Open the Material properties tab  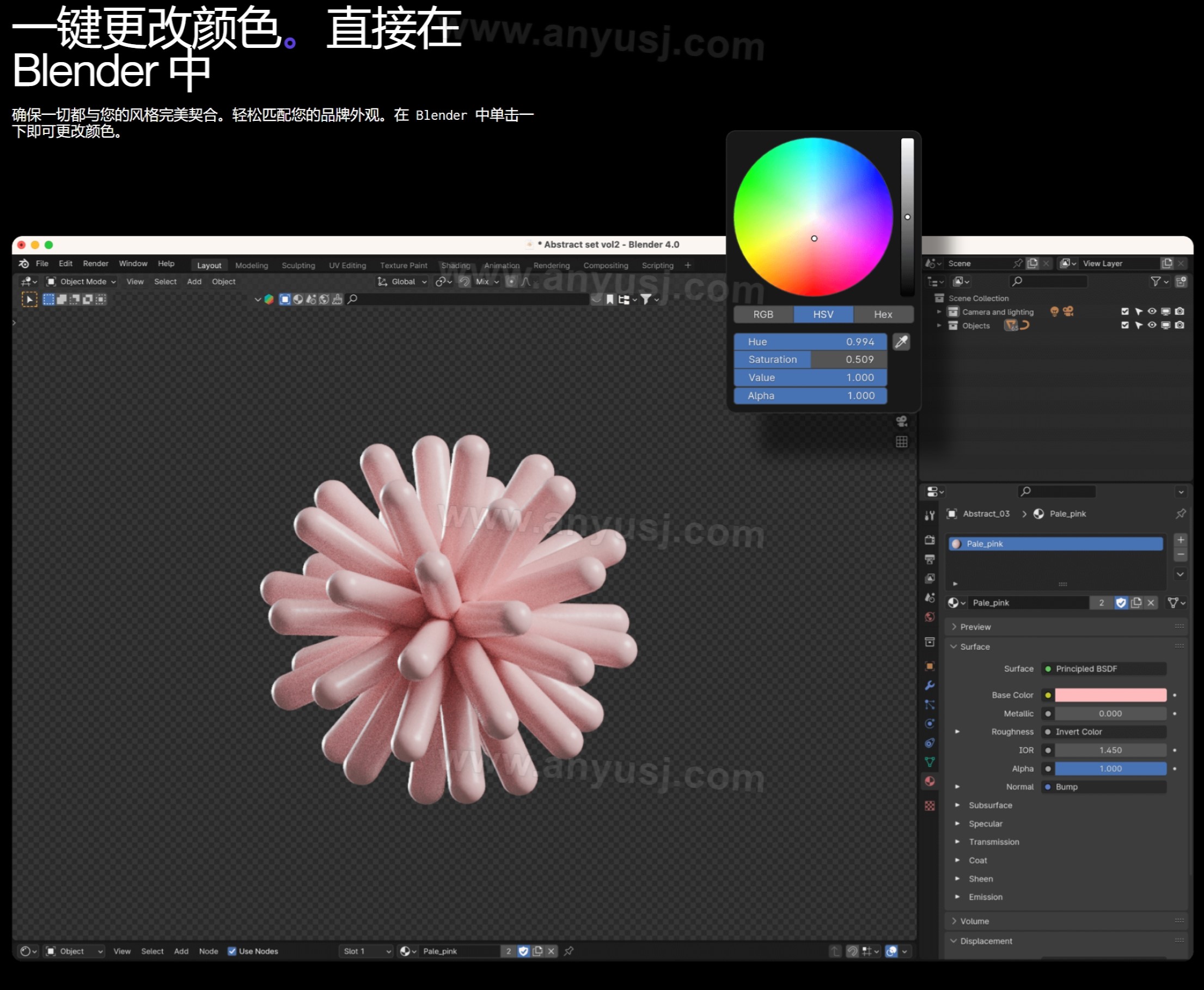pos(930,781)
